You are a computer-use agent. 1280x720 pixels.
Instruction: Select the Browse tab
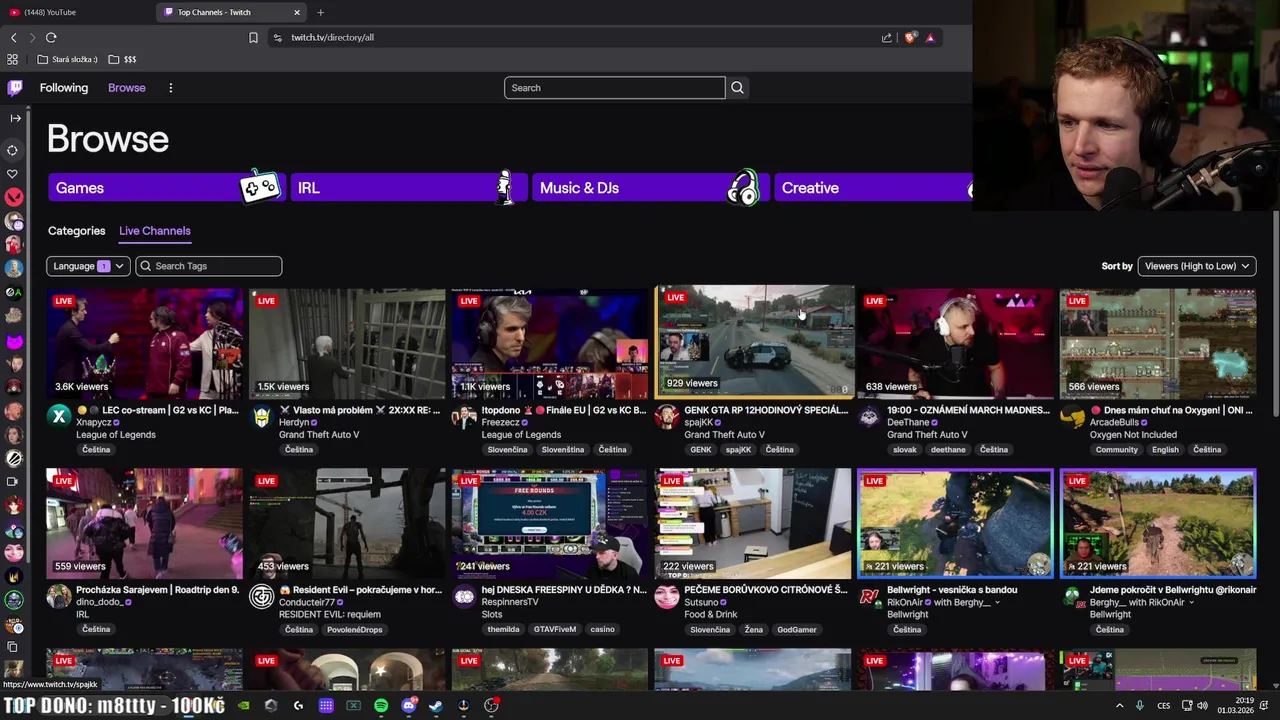(x=127, y=88)
